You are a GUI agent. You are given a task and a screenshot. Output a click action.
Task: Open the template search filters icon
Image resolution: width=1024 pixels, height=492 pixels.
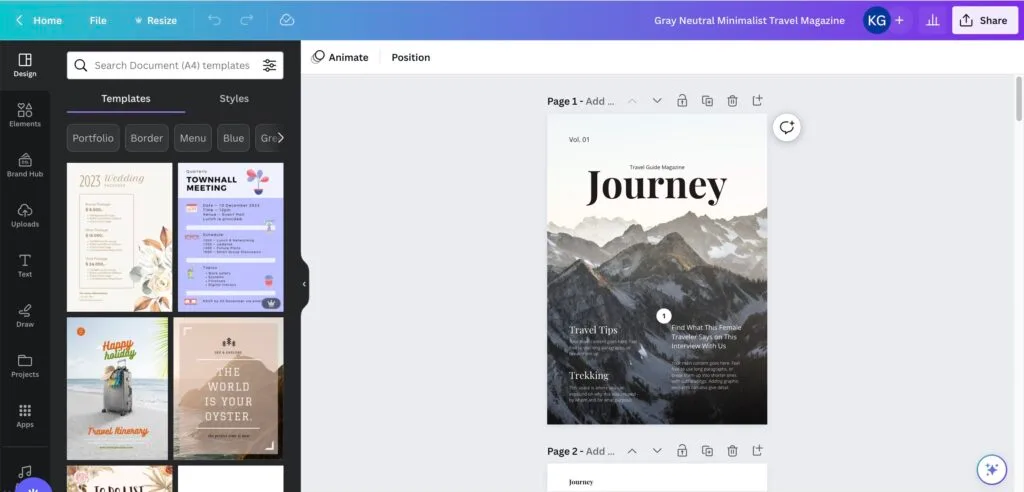tap(270, 65)
